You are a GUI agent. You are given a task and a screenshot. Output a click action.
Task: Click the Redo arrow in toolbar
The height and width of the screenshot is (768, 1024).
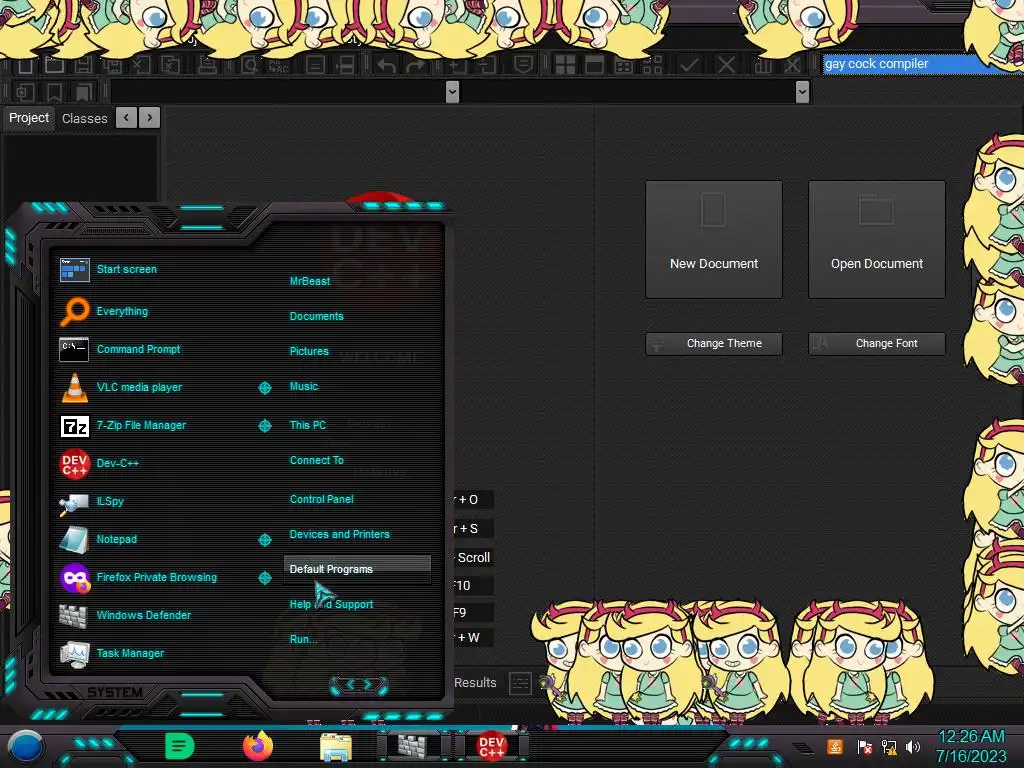[416, 65]
